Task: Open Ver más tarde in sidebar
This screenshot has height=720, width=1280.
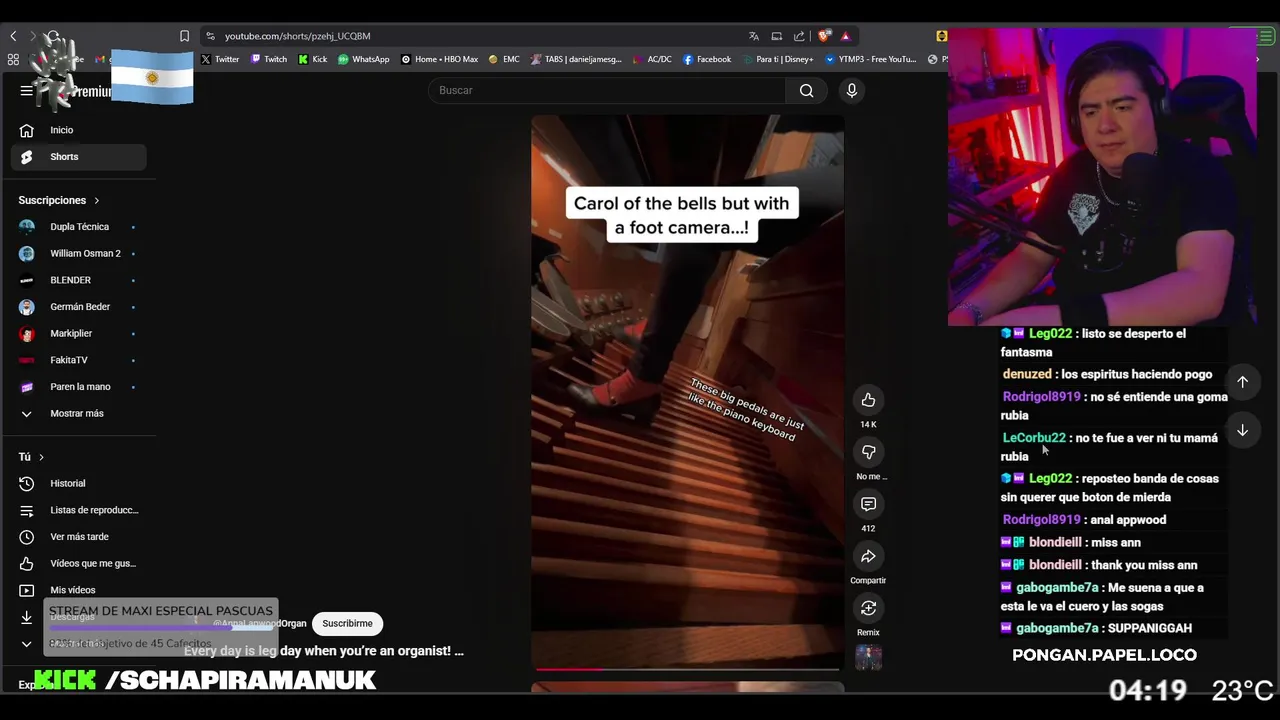Action: [x=78, y=537]
